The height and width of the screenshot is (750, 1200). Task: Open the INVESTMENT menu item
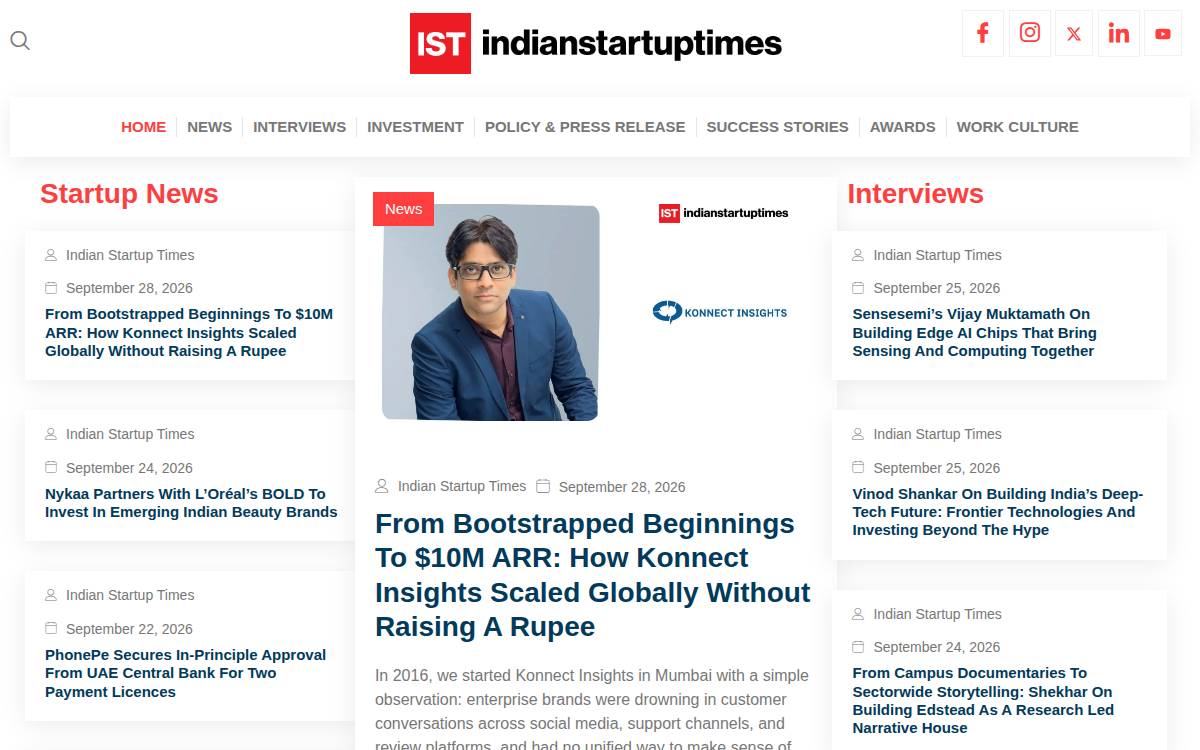416,127
